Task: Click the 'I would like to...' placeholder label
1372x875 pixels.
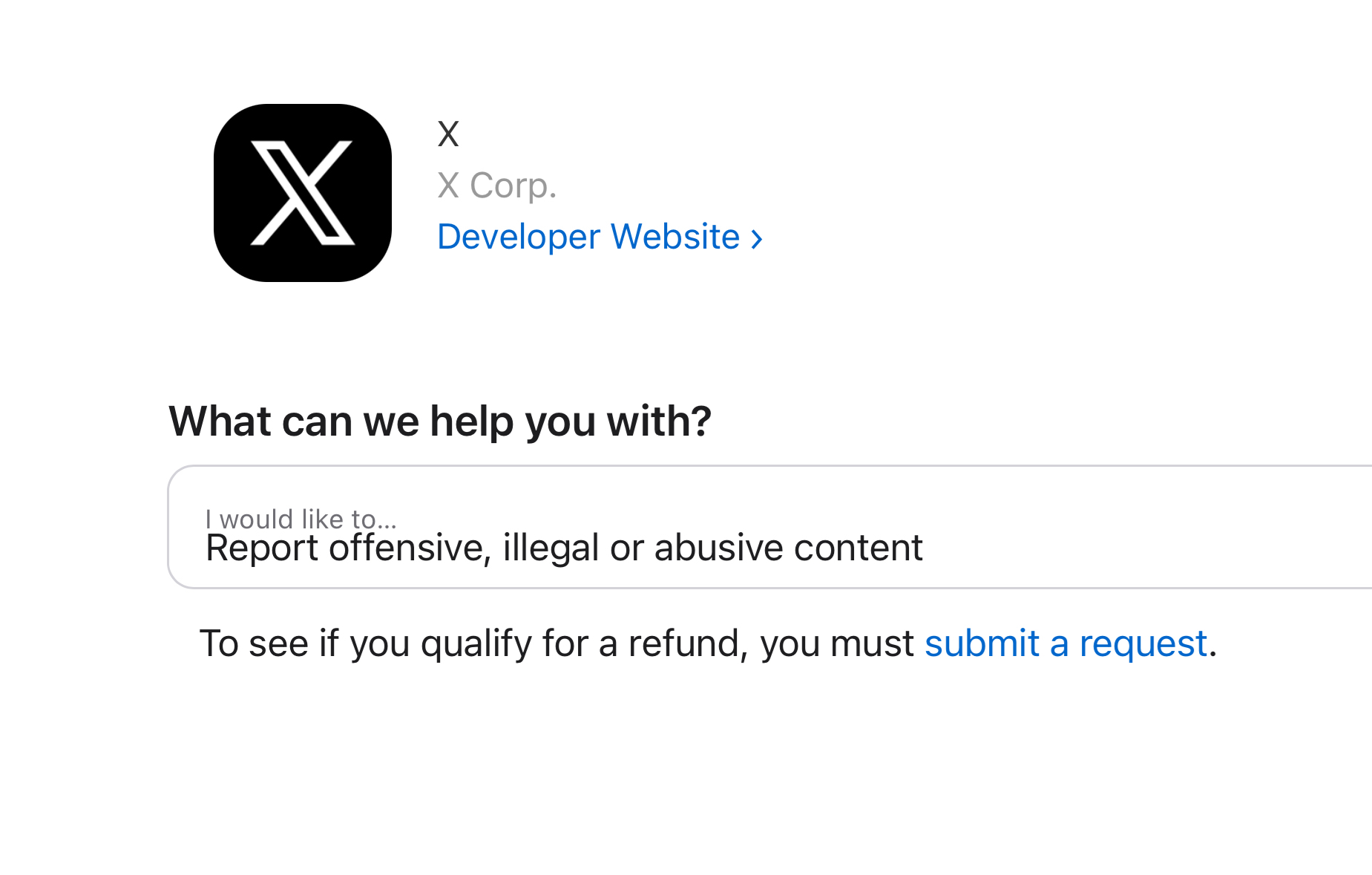Action: (x=301, y=518)
